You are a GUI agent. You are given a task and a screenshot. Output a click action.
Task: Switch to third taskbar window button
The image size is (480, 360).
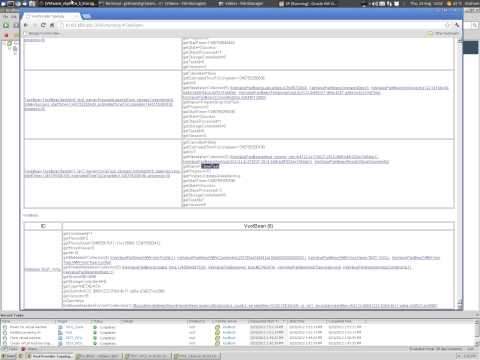click(147, 356)
